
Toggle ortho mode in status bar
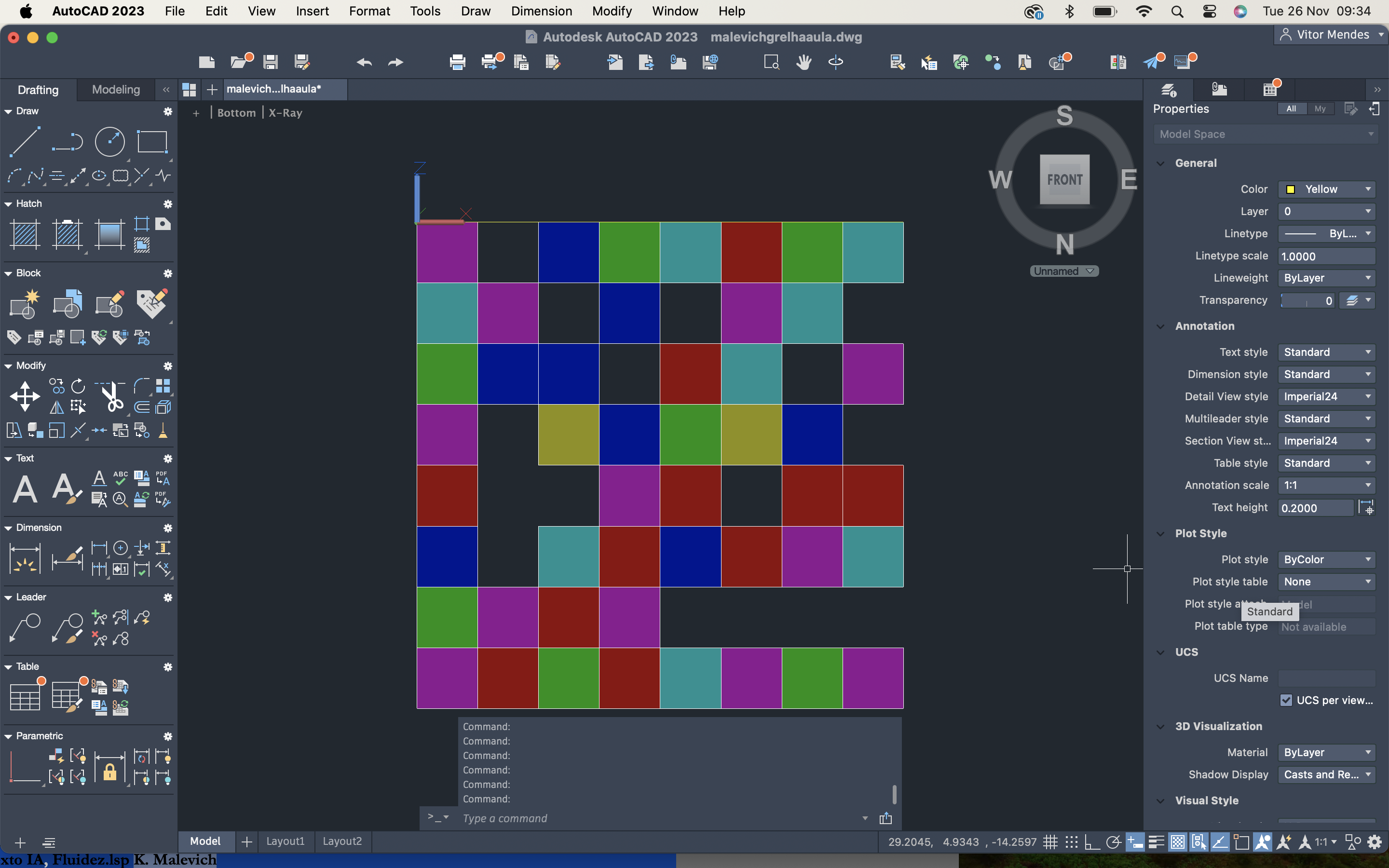[1092, 842]
